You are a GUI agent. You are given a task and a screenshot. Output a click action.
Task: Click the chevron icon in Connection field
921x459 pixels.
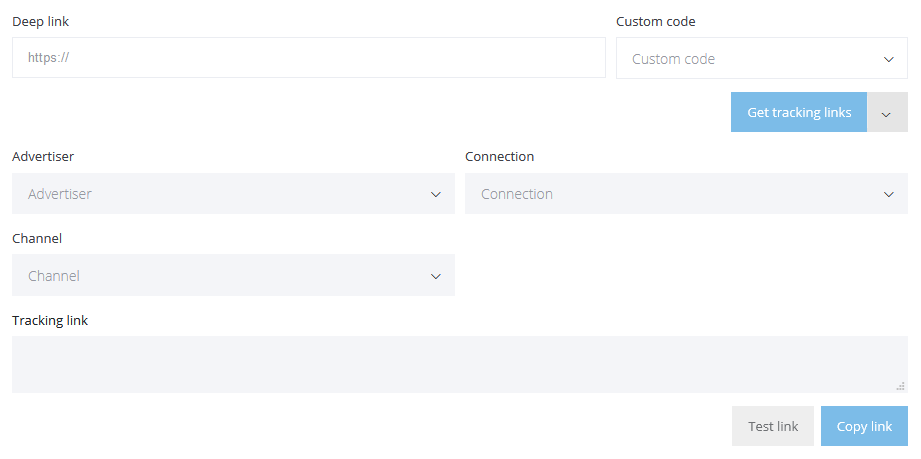coord(888,195)
